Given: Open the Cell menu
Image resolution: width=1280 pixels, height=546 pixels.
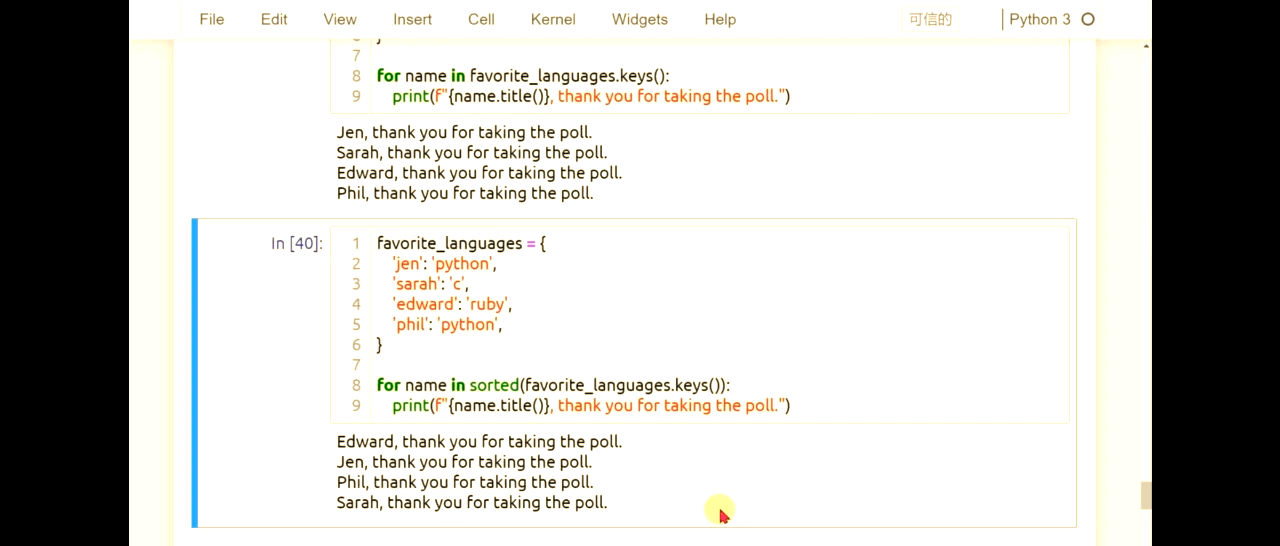Looking at the screenshot, I should point(481,19).
